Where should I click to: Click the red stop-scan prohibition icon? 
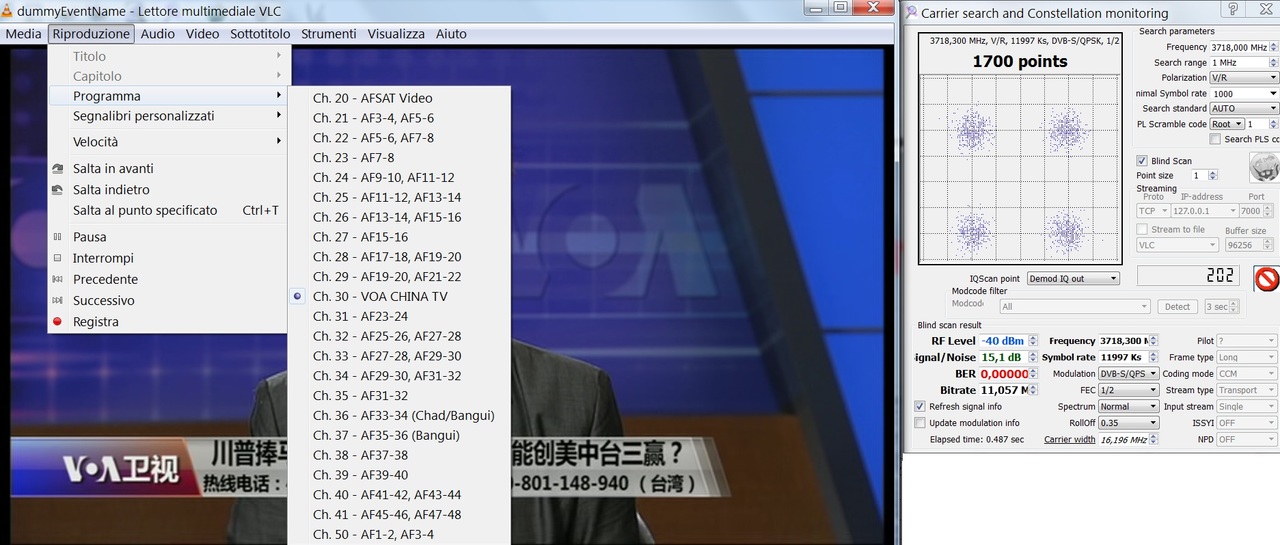click(x=1267, y=278)
